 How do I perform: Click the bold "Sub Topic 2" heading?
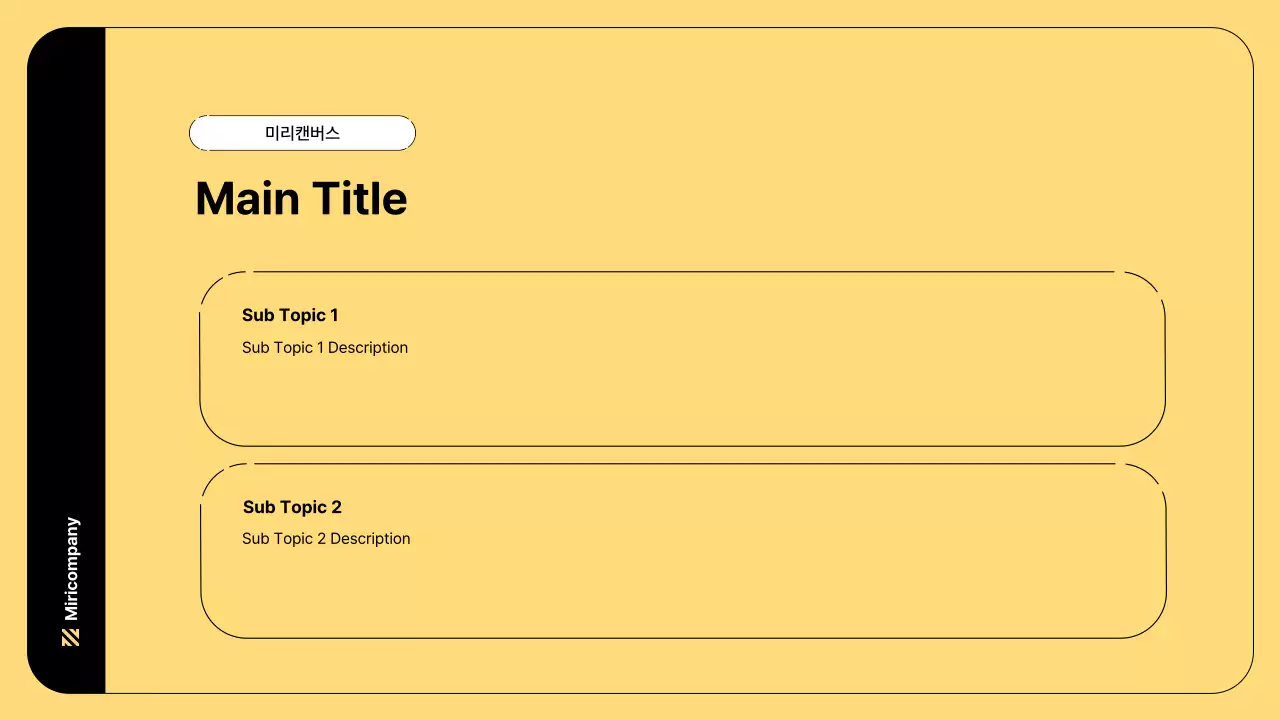(292, 507)
